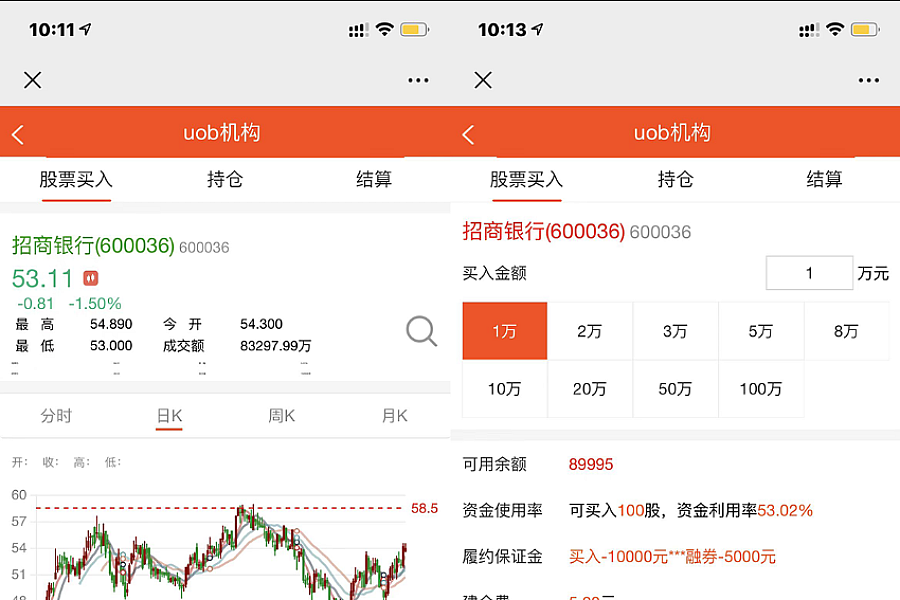Choose the 100万 purchase amount

761,389
